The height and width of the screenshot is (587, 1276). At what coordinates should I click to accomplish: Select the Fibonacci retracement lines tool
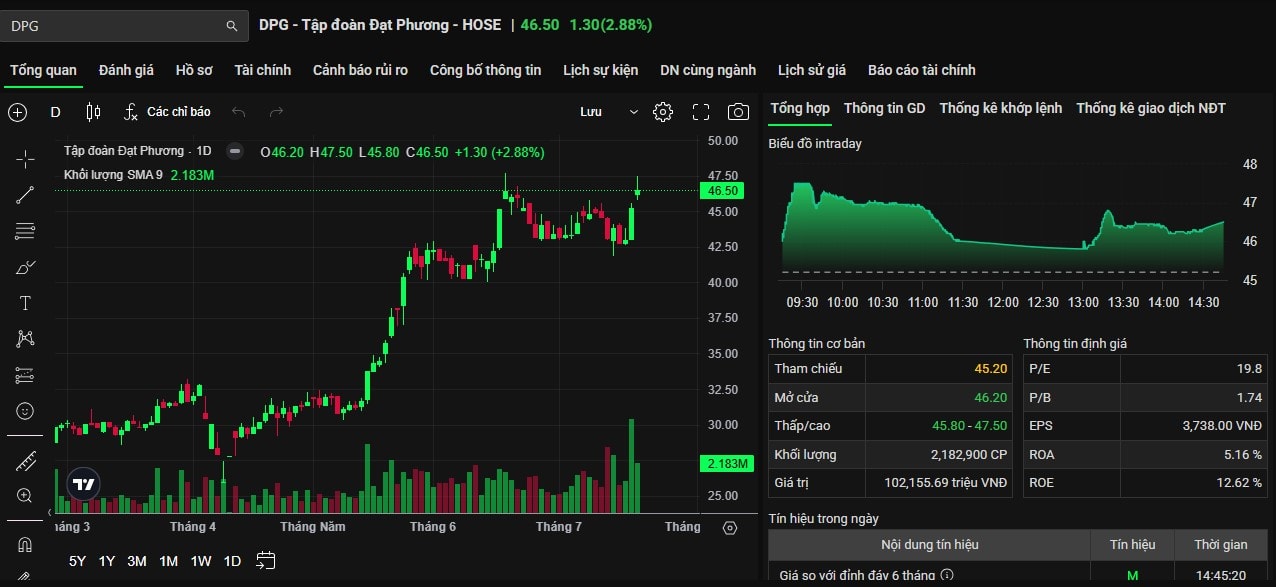25,231
